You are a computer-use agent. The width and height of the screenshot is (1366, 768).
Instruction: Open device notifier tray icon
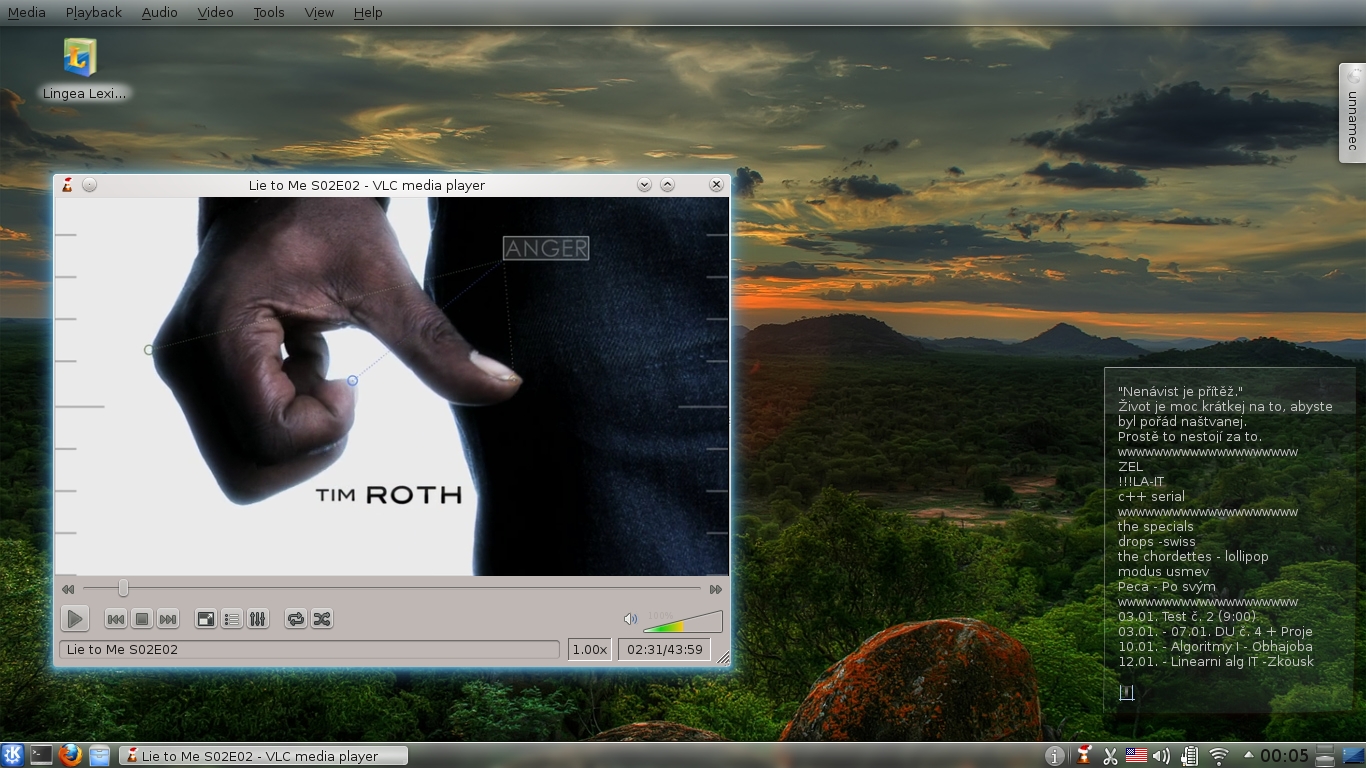point(1189,756)
